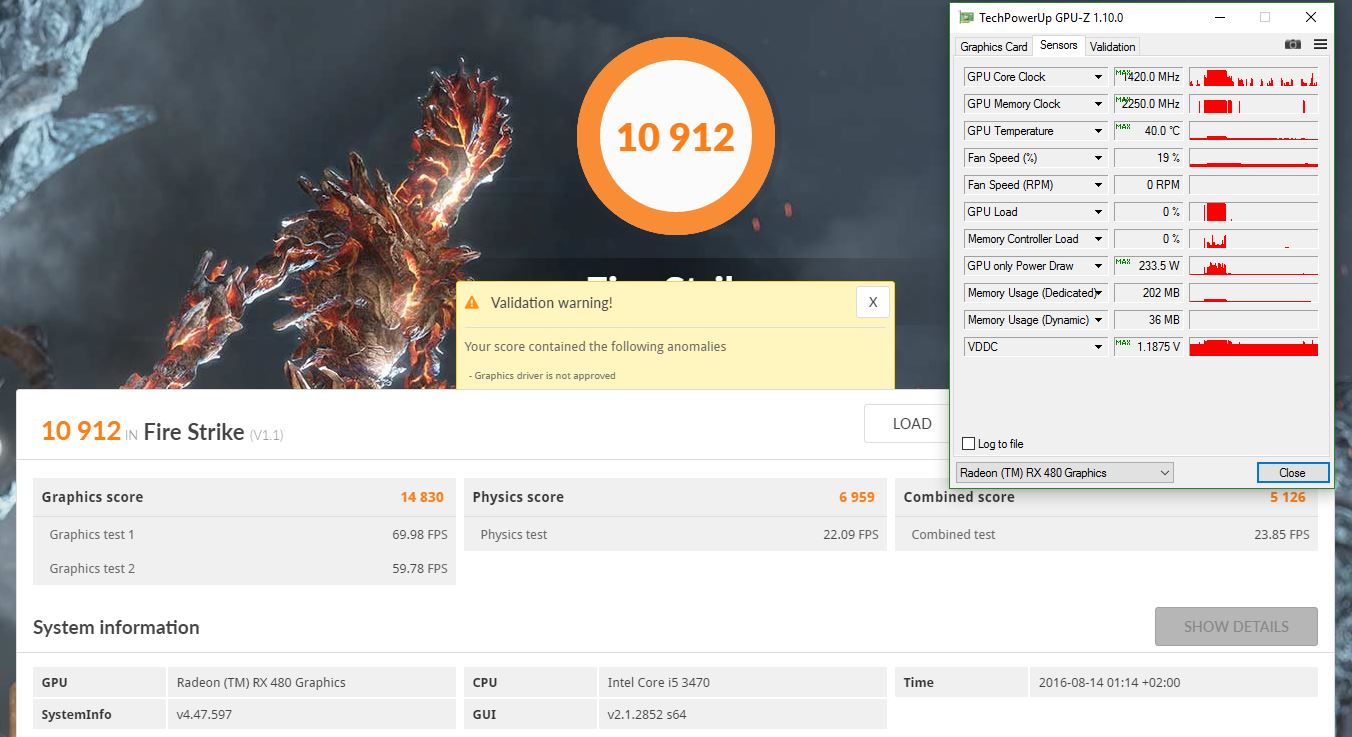Expand the Memory Usage (Dedicated) dropdown
This screenshot has height=737, width=1352.
click(x=1098, y=293)
